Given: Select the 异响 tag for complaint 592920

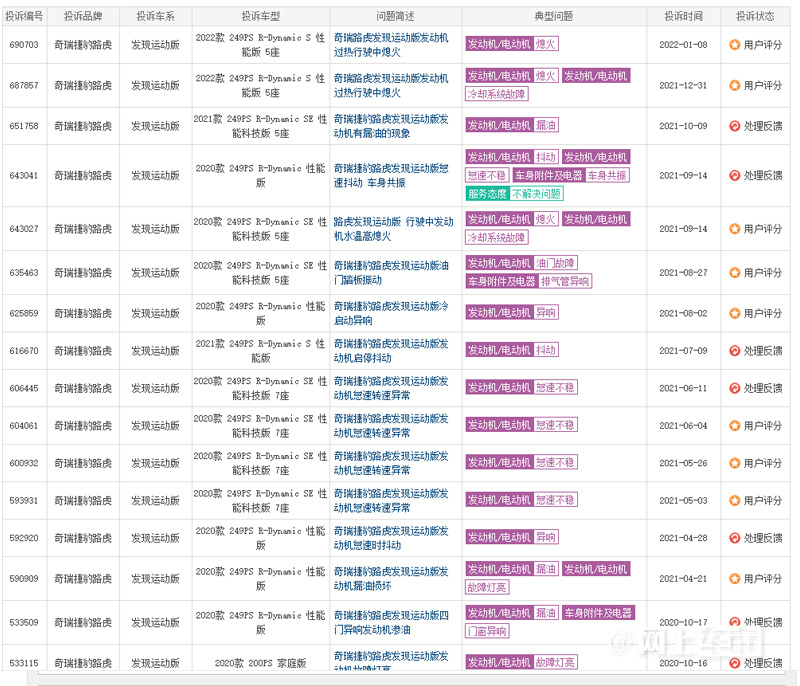Looking at the screenshot, I should [545, 537].
